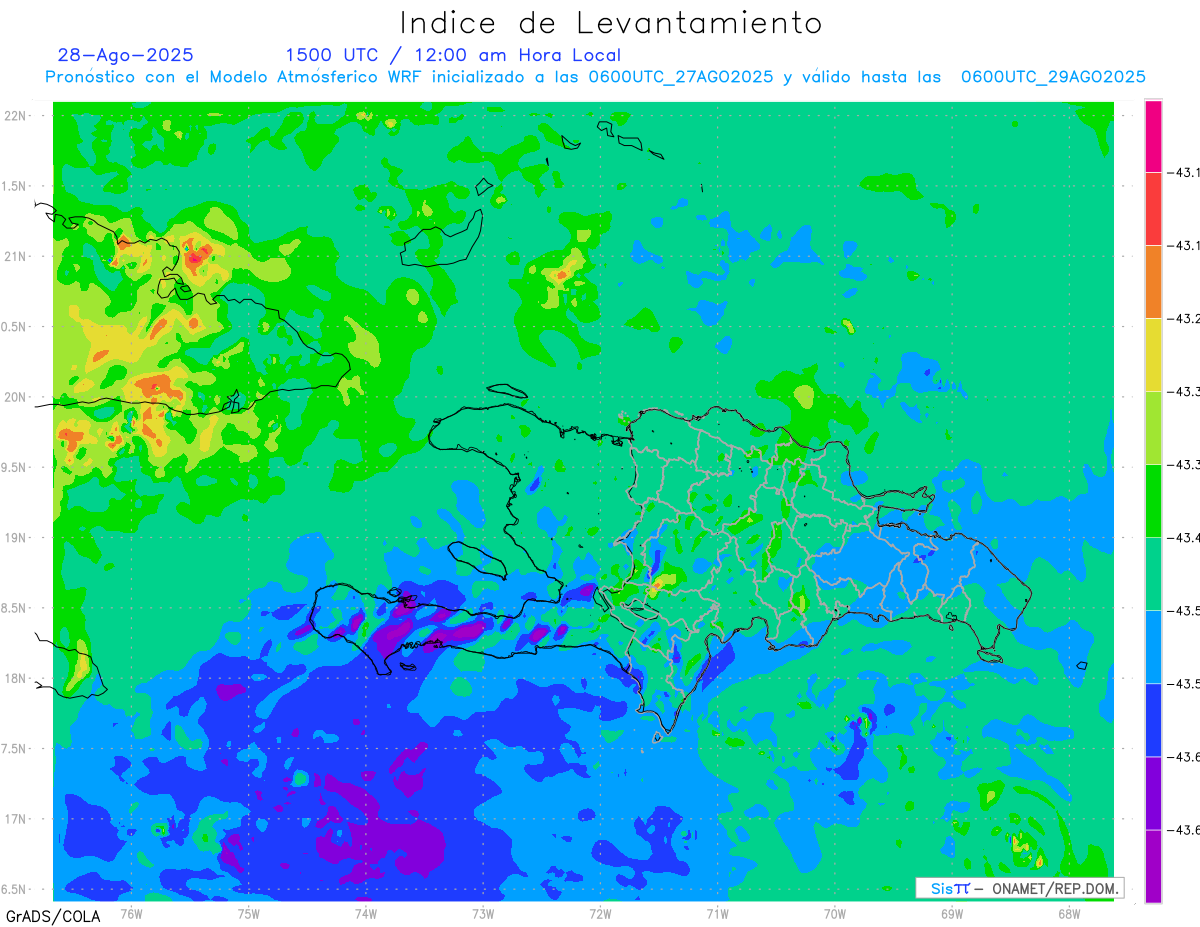The height and width of the screenshot is (927, 1200).
Task: Click latitude label '0.5N'
Action: (14, 327)
